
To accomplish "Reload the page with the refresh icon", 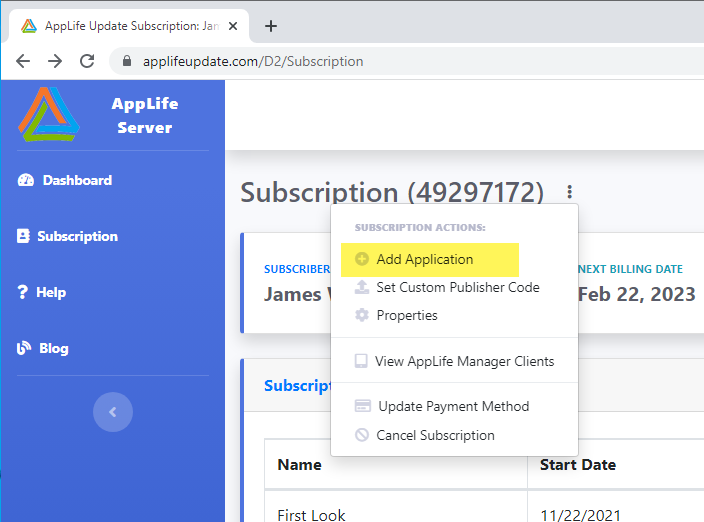I will pyautogui.click(x=87, y=61).
